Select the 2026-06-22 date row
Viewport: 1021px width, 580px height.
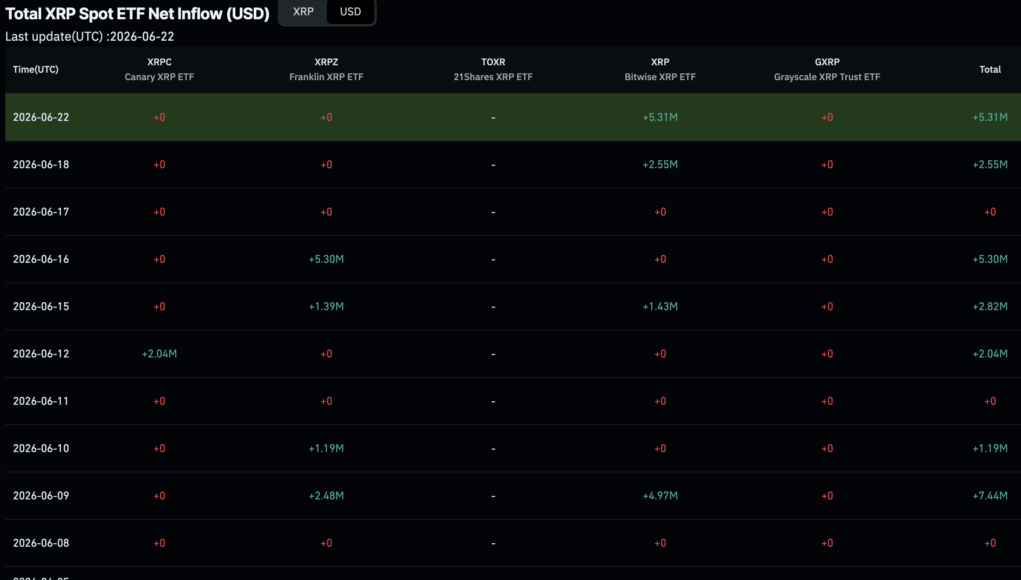click(x=513, y=117)
